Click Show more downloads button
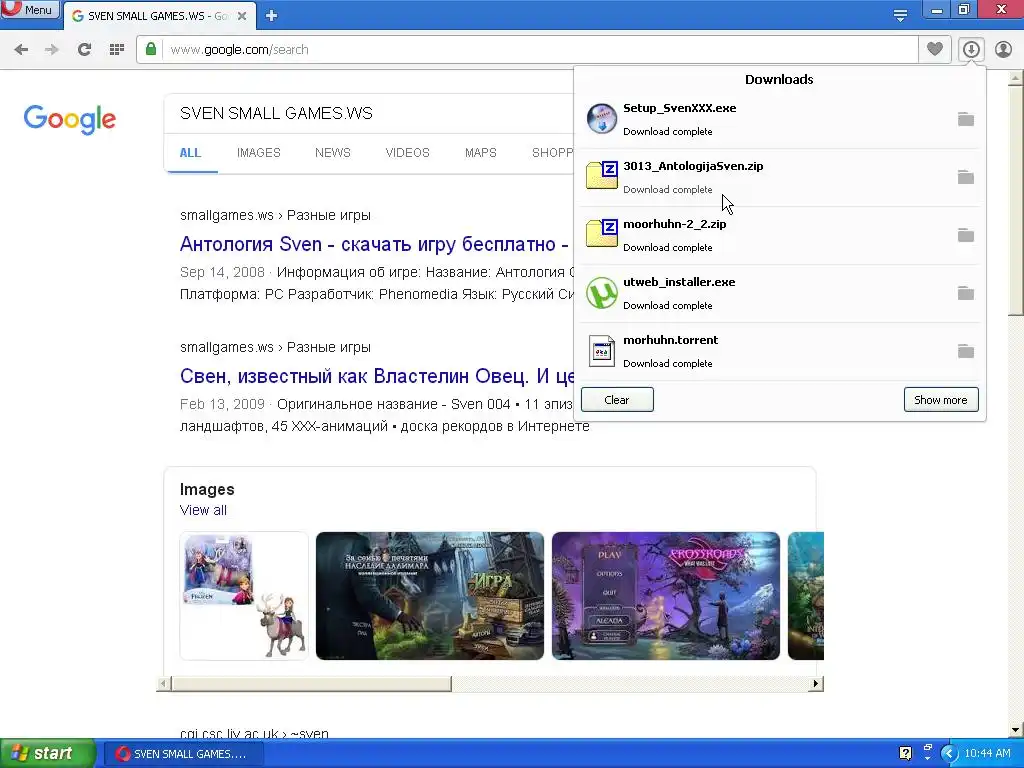This screenshot has width=1024, height=768. 941,400
